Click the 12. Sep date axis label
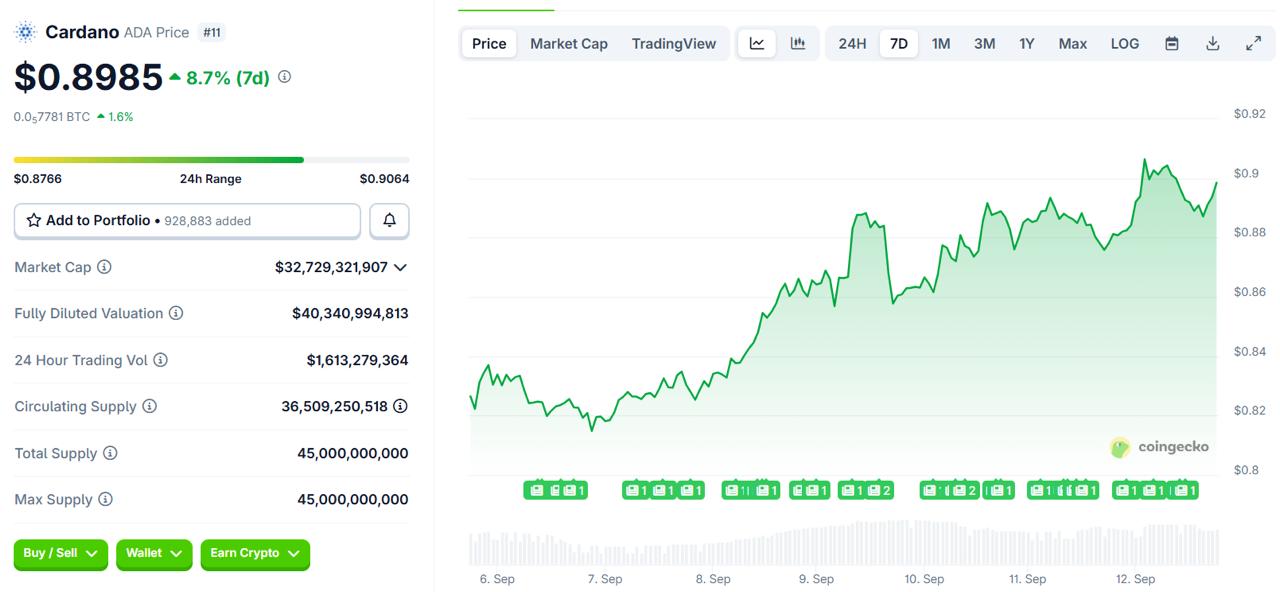The image size is (1280, 592). coord(1135,579)
